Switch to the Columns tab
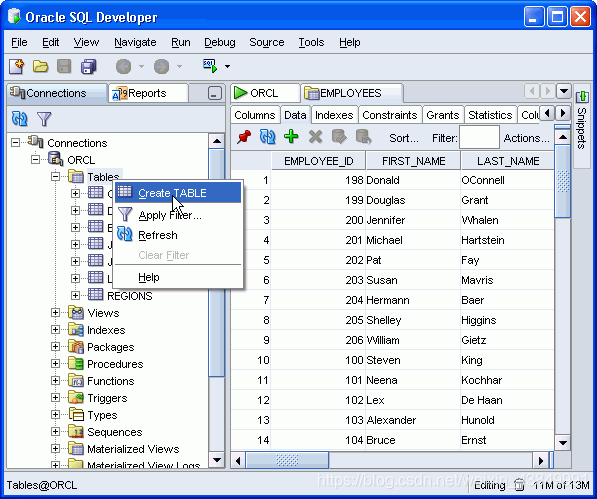This screenshot has height=499, width=597. 254,115
